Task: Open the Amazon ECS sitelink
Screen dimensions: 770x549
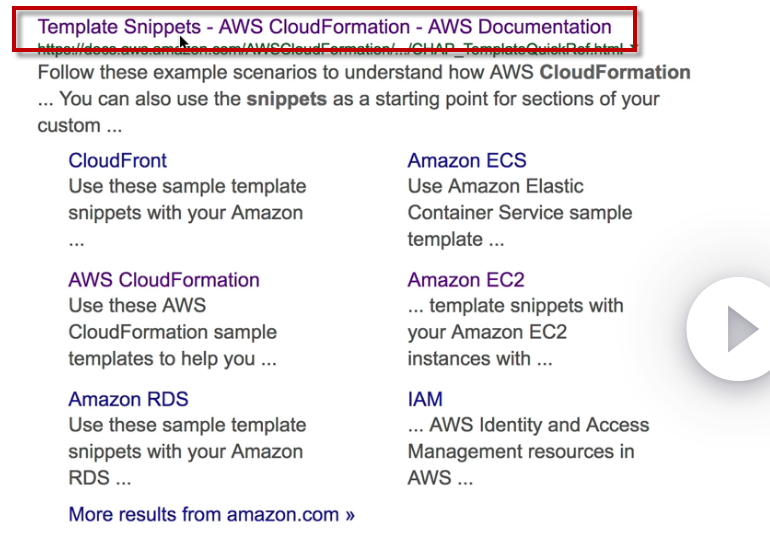Action: 466,160
